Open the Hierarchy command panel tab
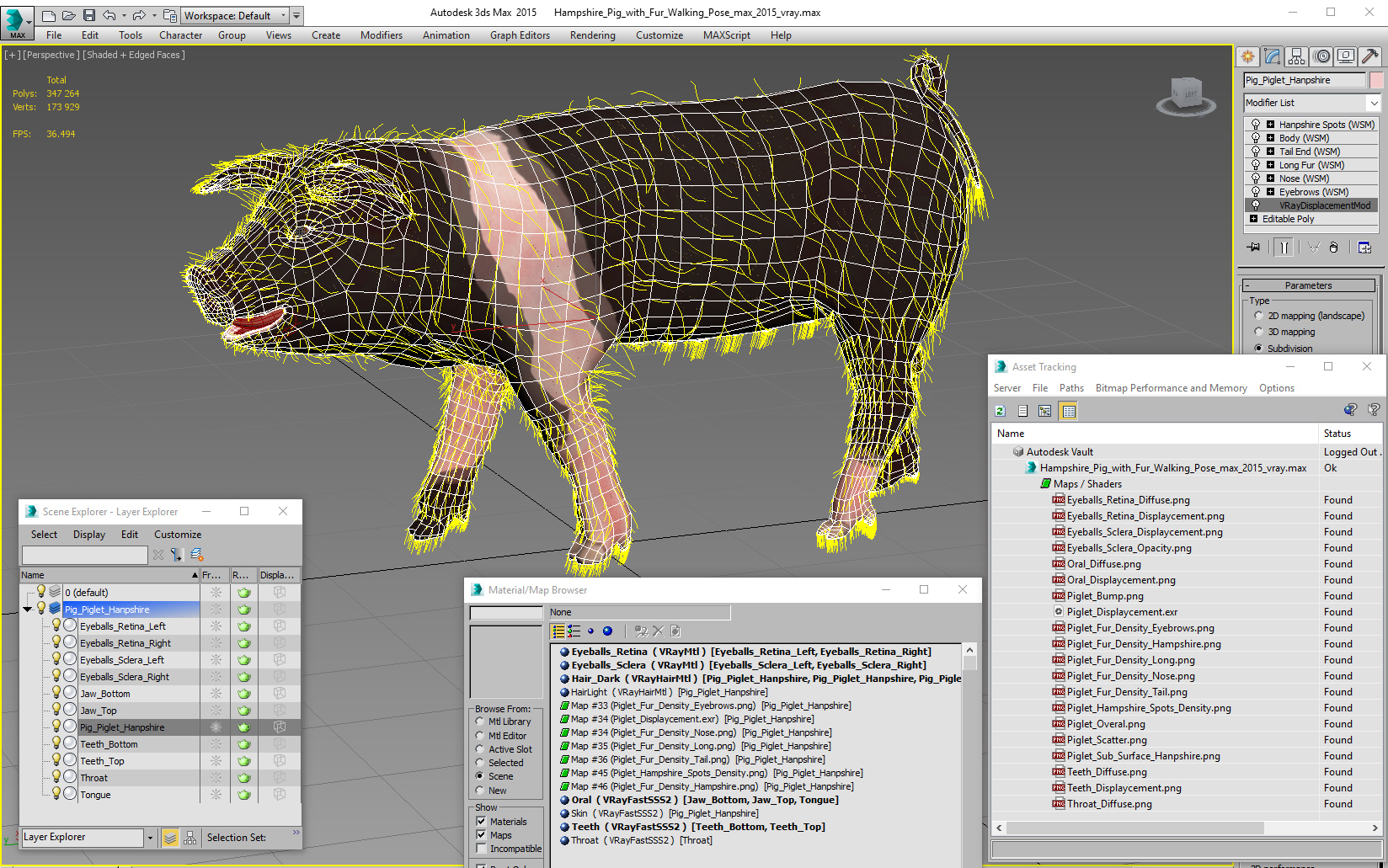1388x868 pixels. pyautogui.click(x=1296, y=56)
